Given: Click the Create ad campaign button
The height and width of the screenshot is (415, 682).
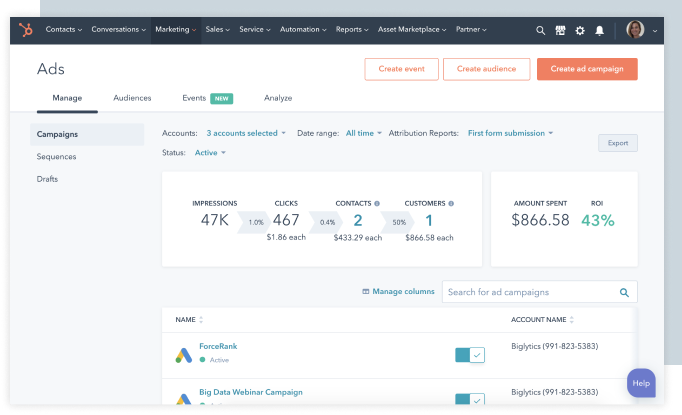Looking at the screenshot, I should [x=587, y=69].
